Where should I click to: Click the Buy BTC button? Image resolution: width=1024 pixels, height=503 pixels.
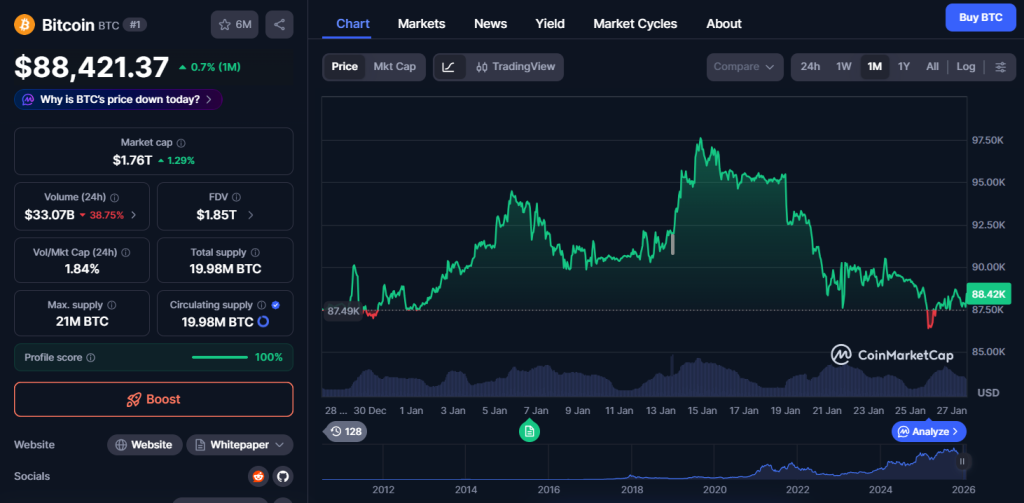click(981, 18)
